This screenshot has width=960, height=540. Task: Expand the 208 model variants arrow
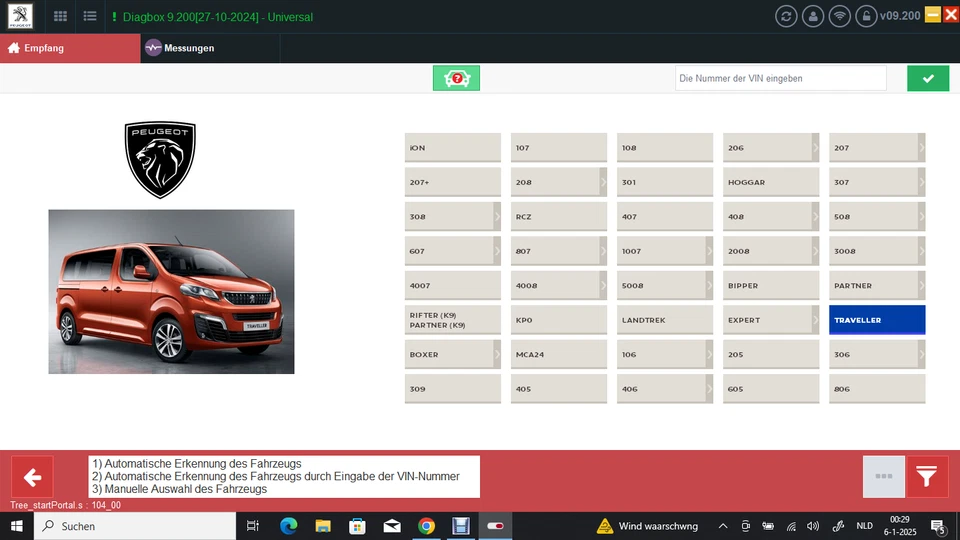(603, 182)
